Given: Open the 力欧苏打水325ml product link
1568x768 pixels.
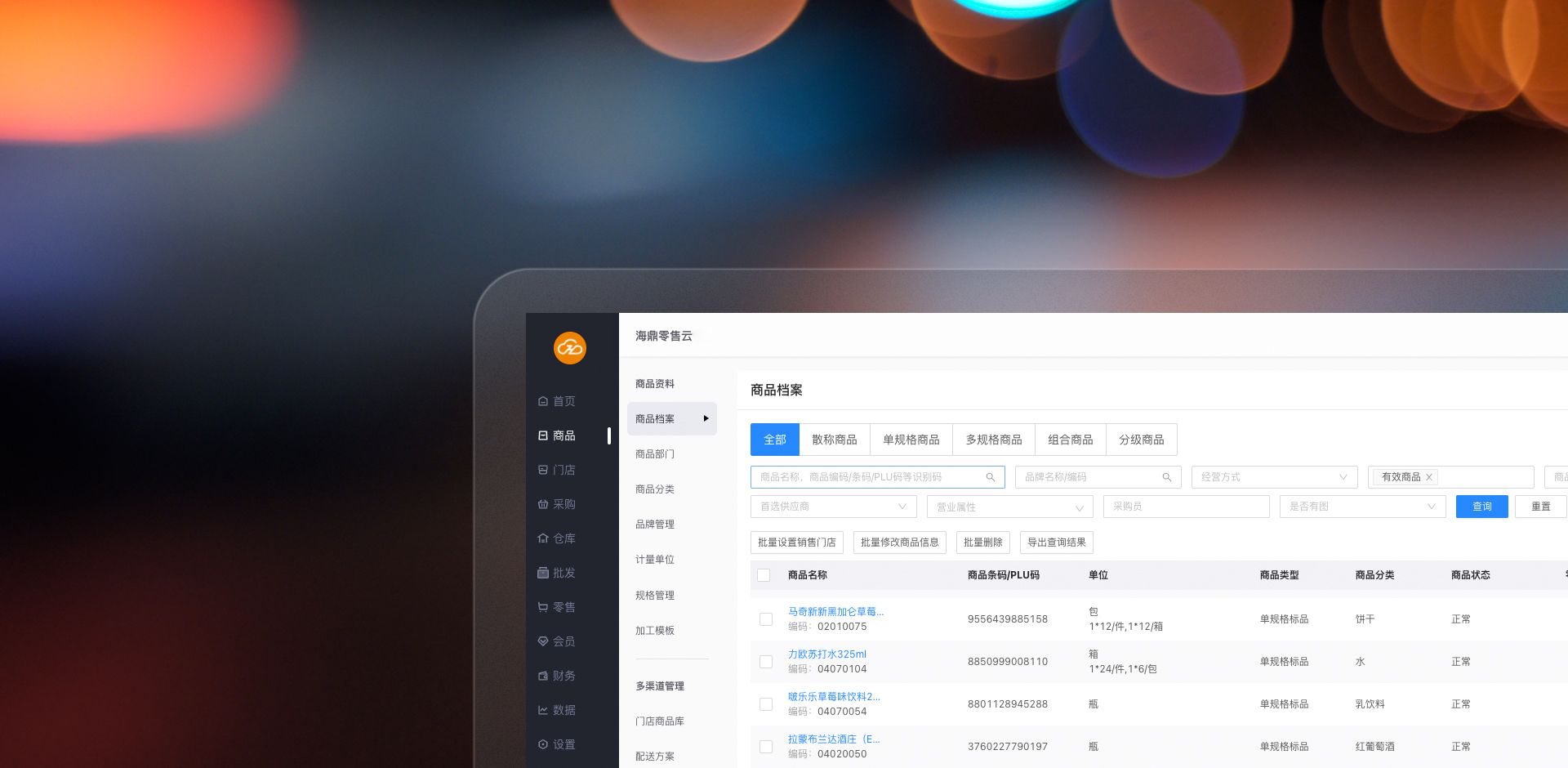Looking at the screenshot, I should [827, 654].
